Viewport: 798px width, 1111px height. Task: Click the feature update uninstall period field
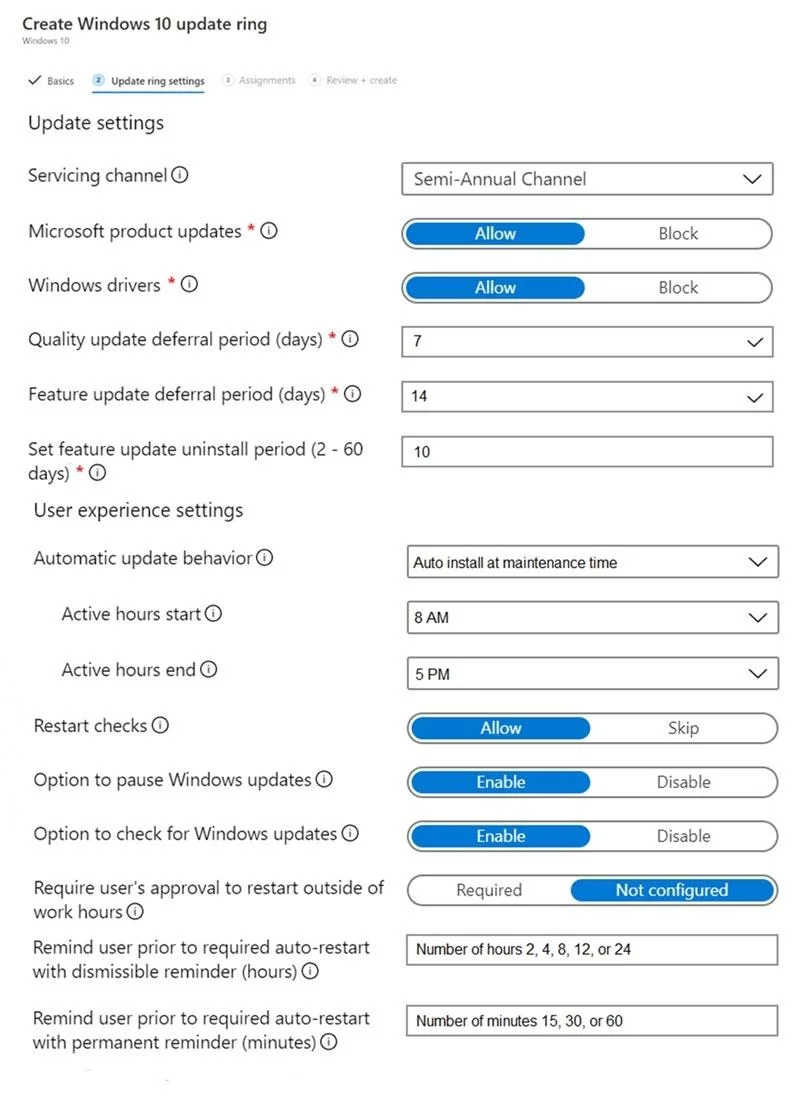pyautogui.click(x=587, y=451)
